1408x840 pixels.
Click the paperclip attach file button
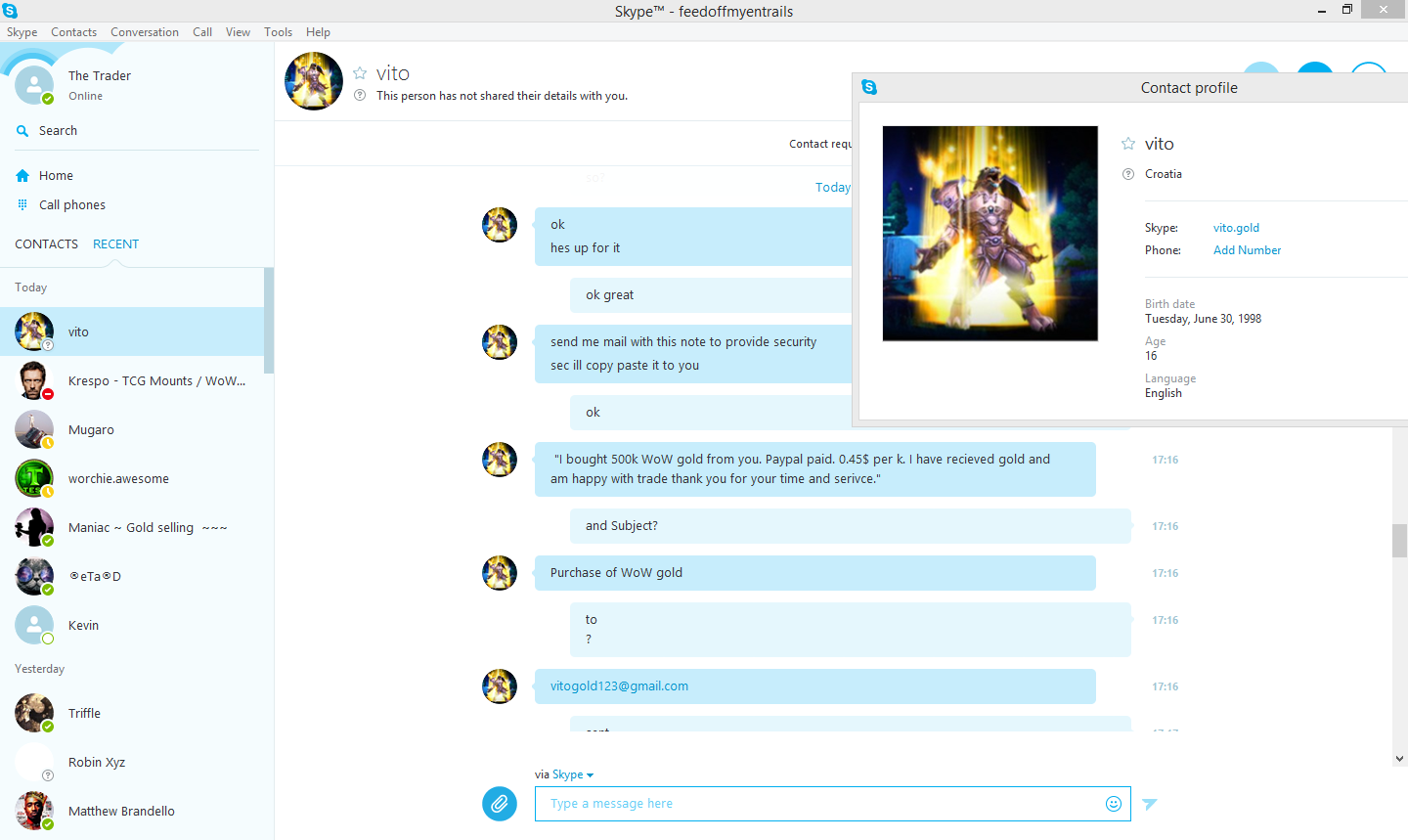point(500,804)
